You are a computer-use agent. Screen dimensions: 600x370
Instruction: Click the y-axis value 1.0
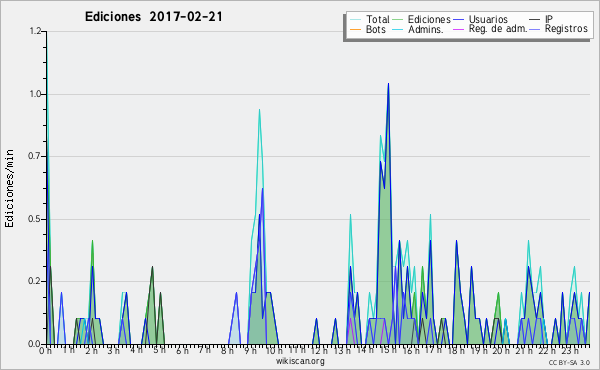[x=35, y=94]
